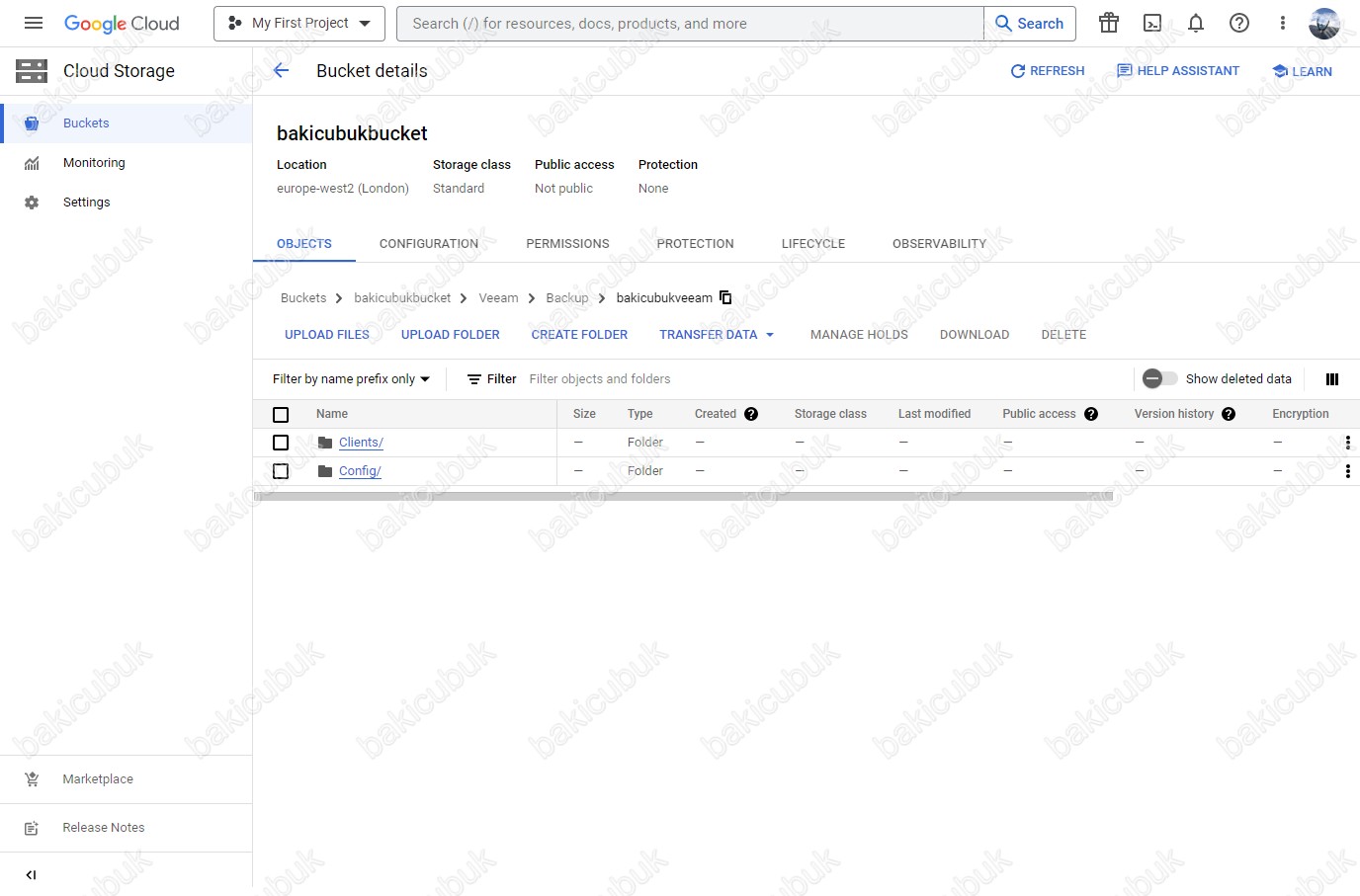
Task: Click the Upload Files button
Action: pyautogui.click(x=327, y=335)
